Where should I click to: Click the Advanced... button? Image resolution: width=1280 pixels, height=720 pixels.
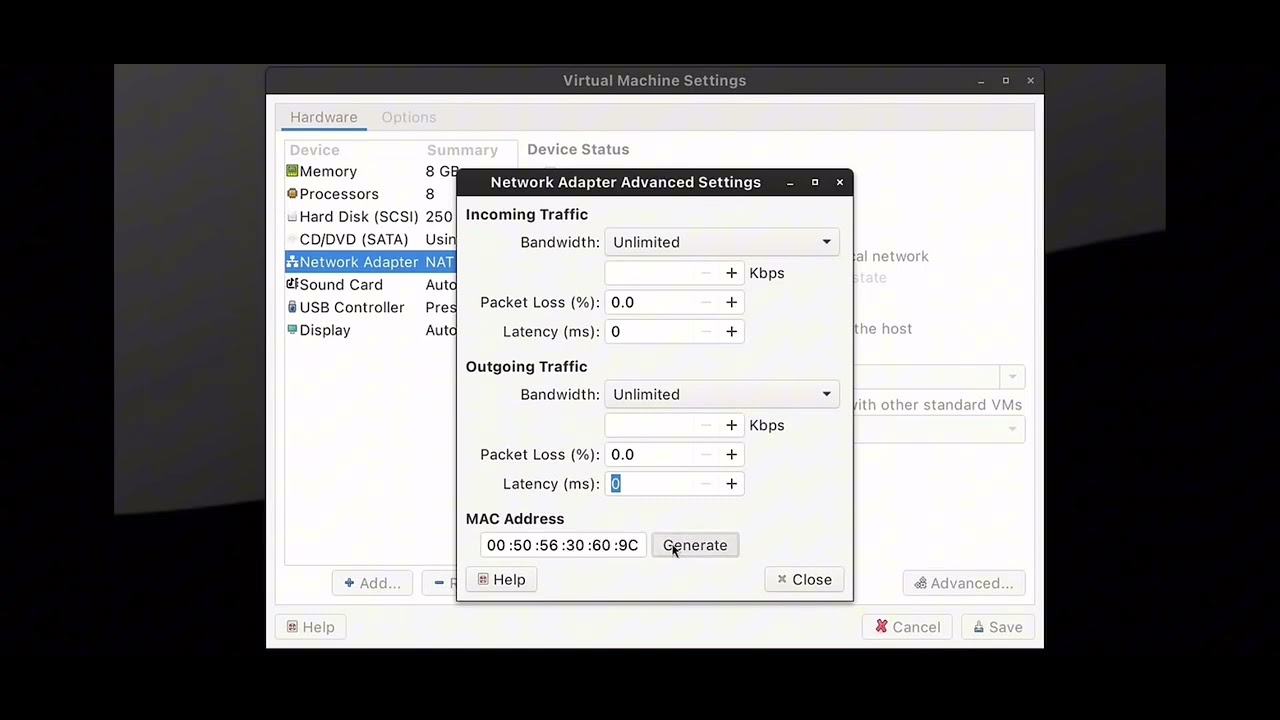click(x=964, y=583)
